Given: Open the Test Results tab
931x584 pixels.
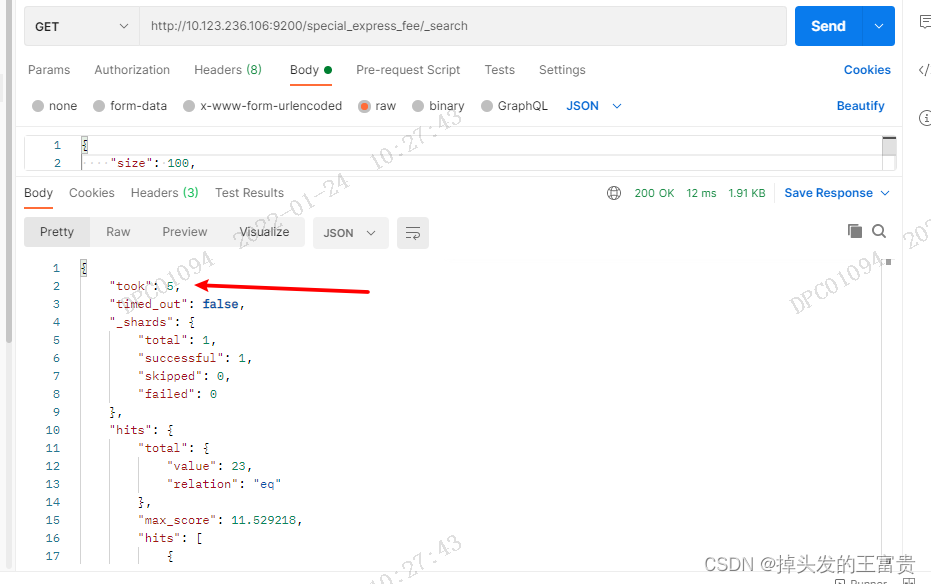Looking at the screenshot, I should (x=249, y=193).
